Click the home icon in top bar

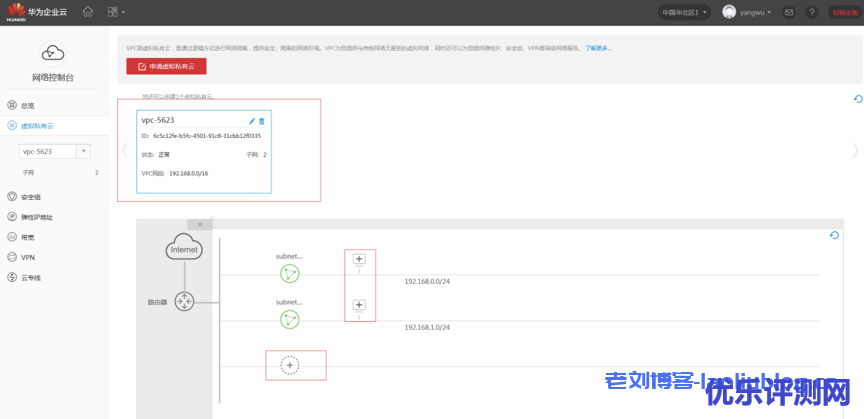click(88, 12)
